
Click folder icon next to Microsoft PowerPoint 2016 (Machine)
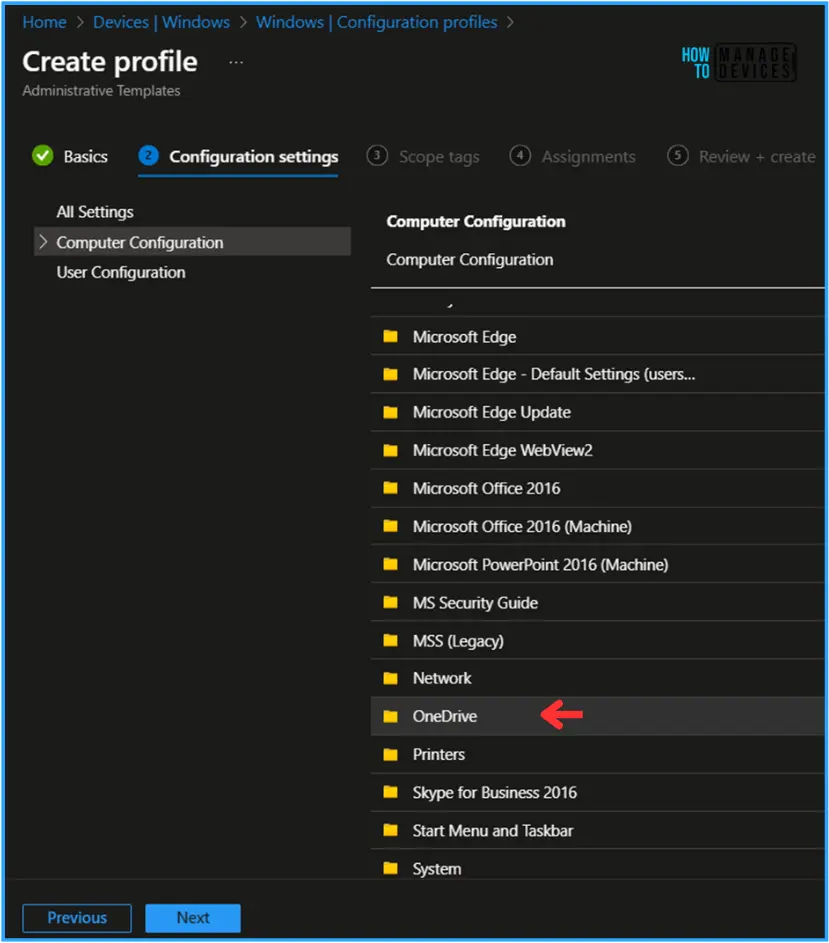pyautogui.click(x=390, y=564)
